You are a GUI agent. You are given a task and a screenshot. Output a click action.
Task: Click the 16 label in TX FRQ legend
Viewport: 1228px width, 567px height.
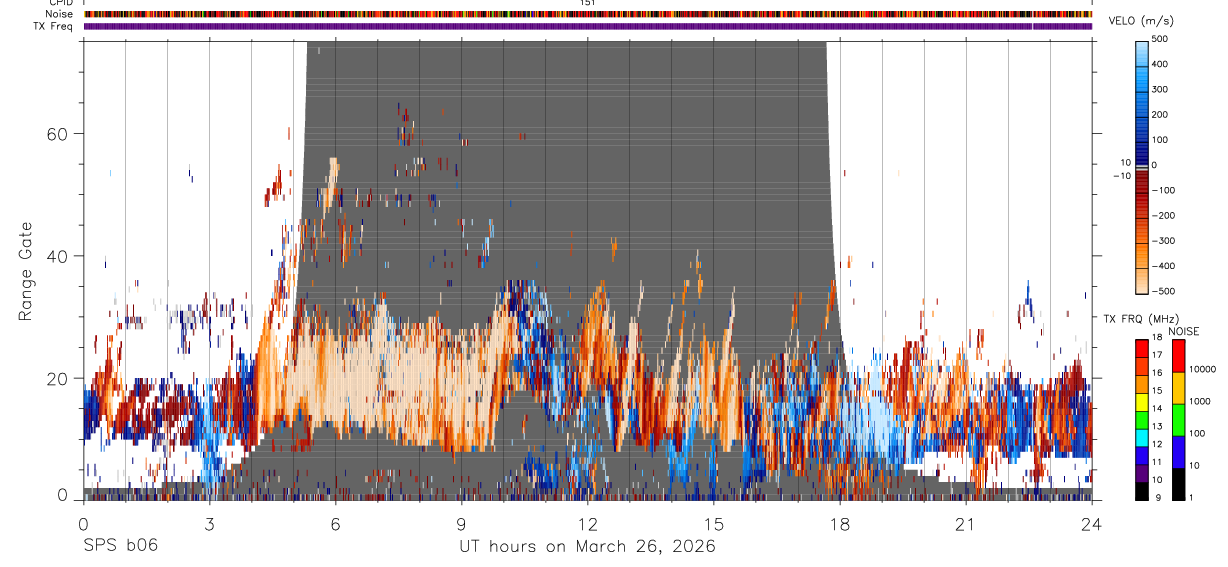tap(1157, 373)
